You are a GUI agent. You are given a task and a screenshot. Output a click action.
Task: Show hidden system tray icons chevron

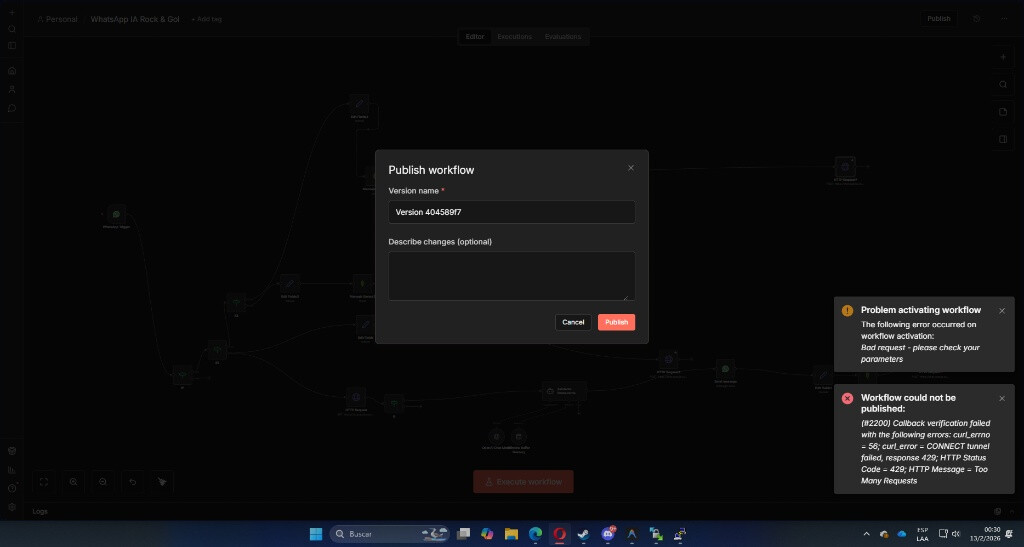click(x=867, y=534)
